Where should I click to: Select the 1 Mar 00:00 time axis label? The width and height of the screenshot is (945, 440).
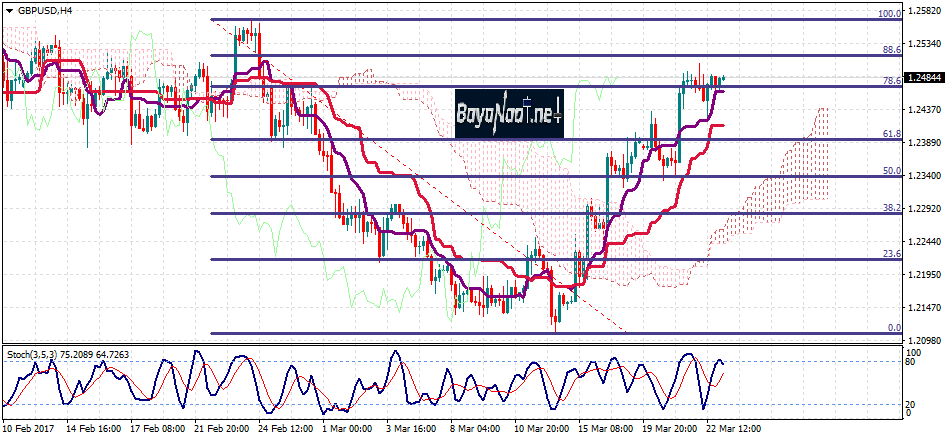[x=347, y=427]
